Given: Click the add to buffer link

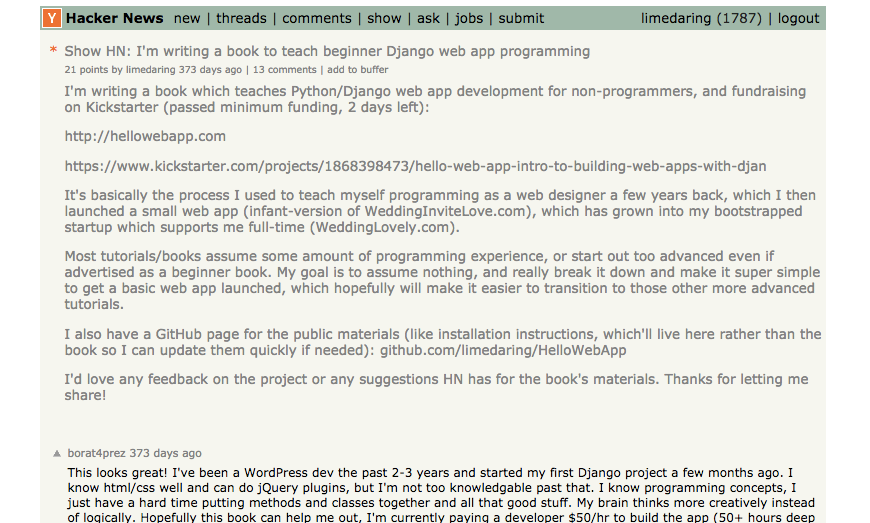Looking at the screenshot, I should (358, 70).
